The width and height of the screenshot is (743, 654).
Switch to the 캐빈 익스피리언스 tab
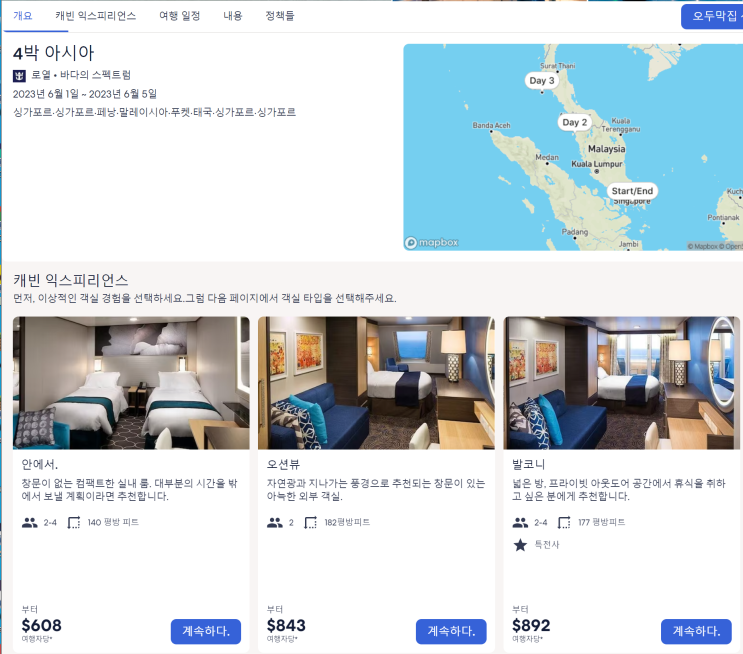96,16
